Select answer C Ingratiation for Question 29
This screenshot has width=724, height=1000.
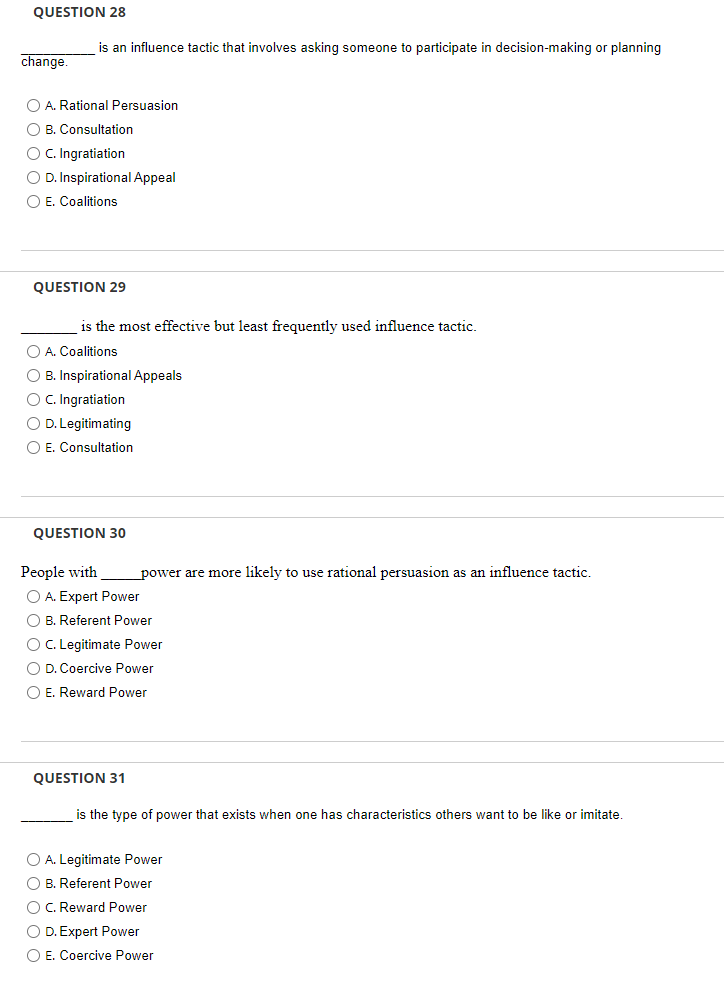(x=33, y=399)
